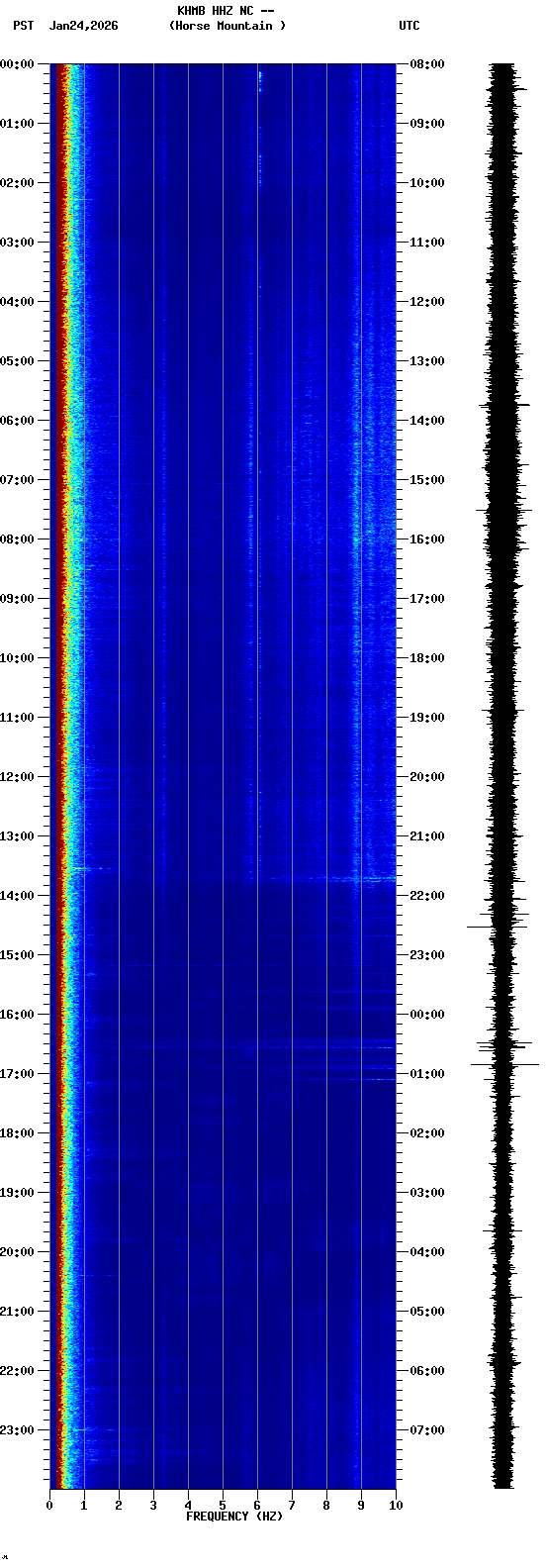Click the PST timezone label

24,26
